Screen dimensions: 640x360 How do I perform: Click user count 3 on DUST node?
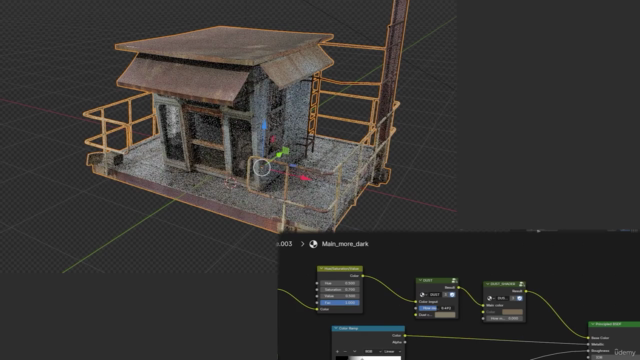click(446, 295)
